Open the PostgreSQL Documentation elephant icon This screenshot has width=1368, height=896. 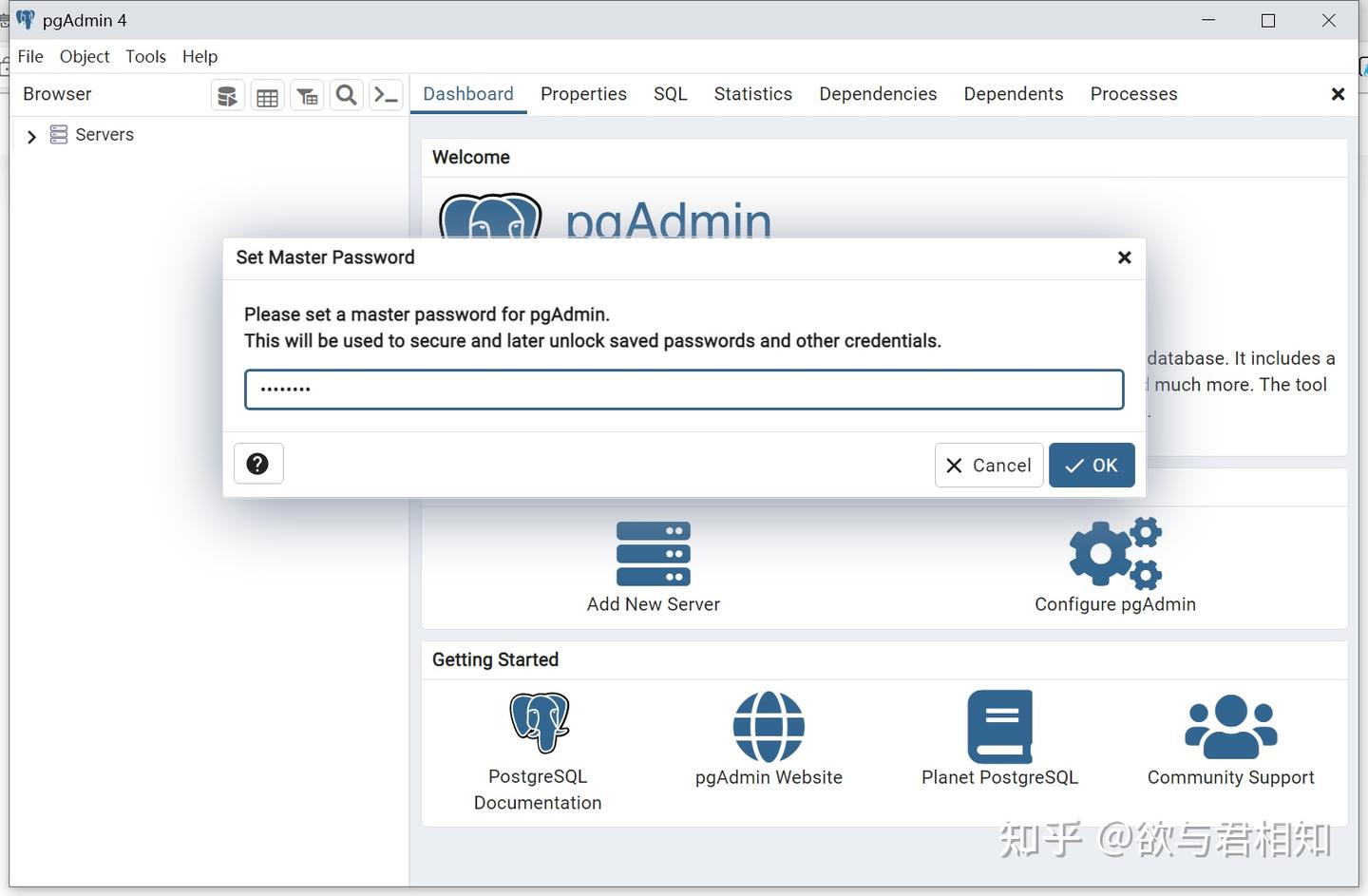[x=539, y=723]
